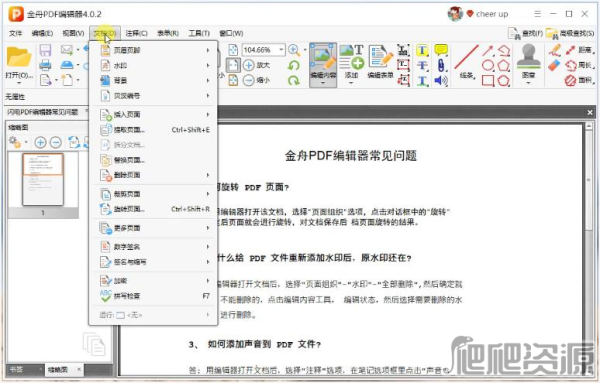Add a yellow sticky note comment
The image size is (600, 383).
click(x=441, y=50)
